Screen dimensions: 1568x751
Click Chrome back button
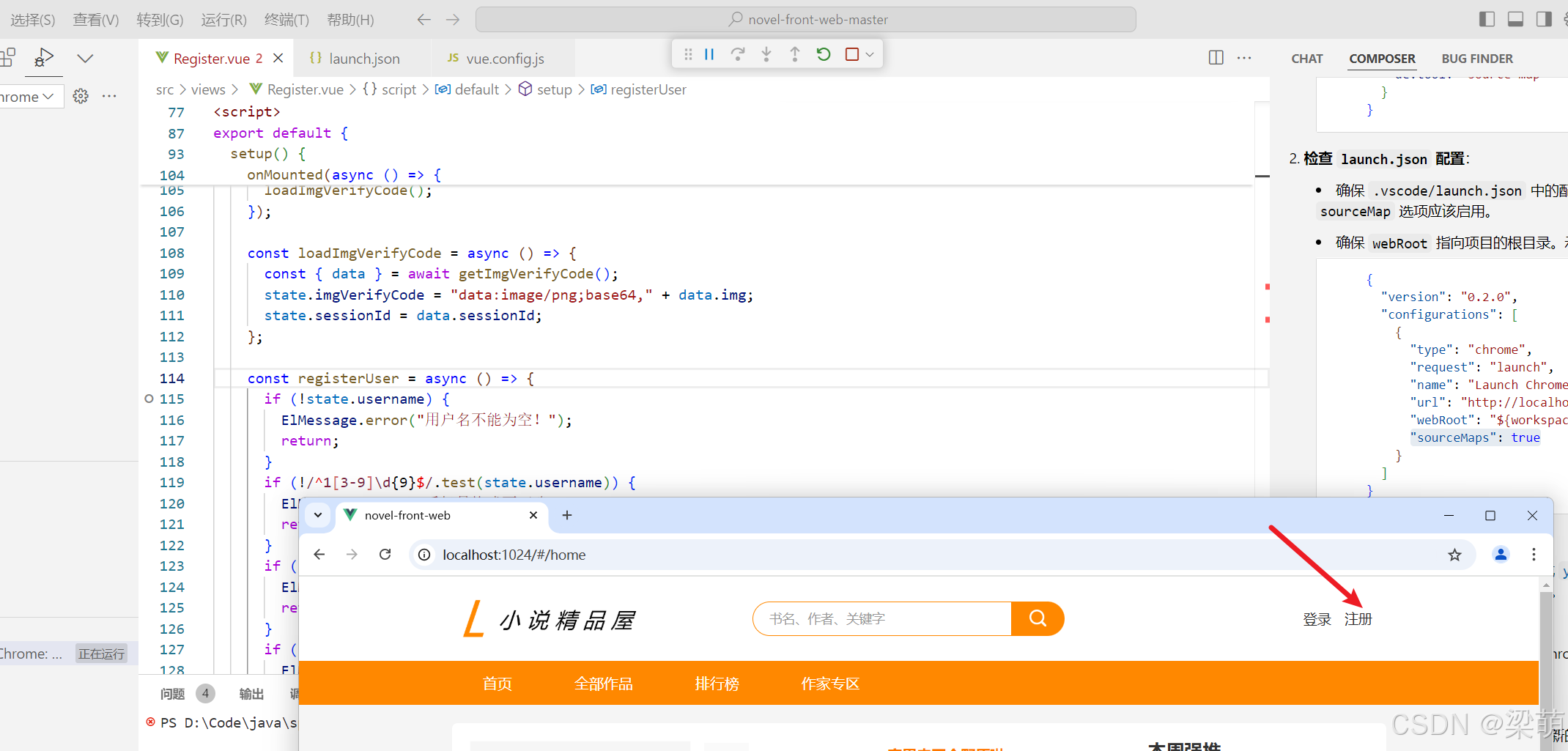pos(319,555)
